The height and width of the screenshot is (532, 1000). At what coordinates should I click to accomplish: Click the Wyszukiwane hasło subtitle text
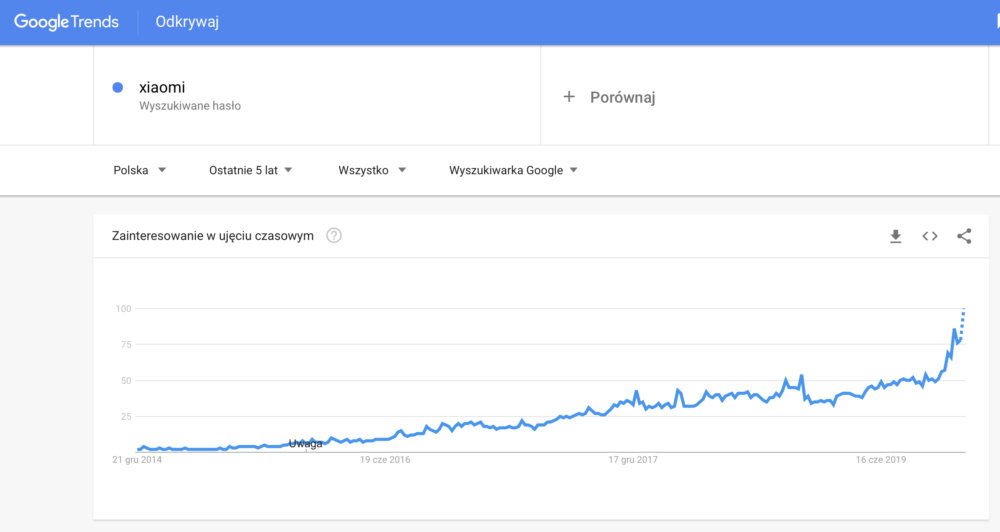point(190,106)
